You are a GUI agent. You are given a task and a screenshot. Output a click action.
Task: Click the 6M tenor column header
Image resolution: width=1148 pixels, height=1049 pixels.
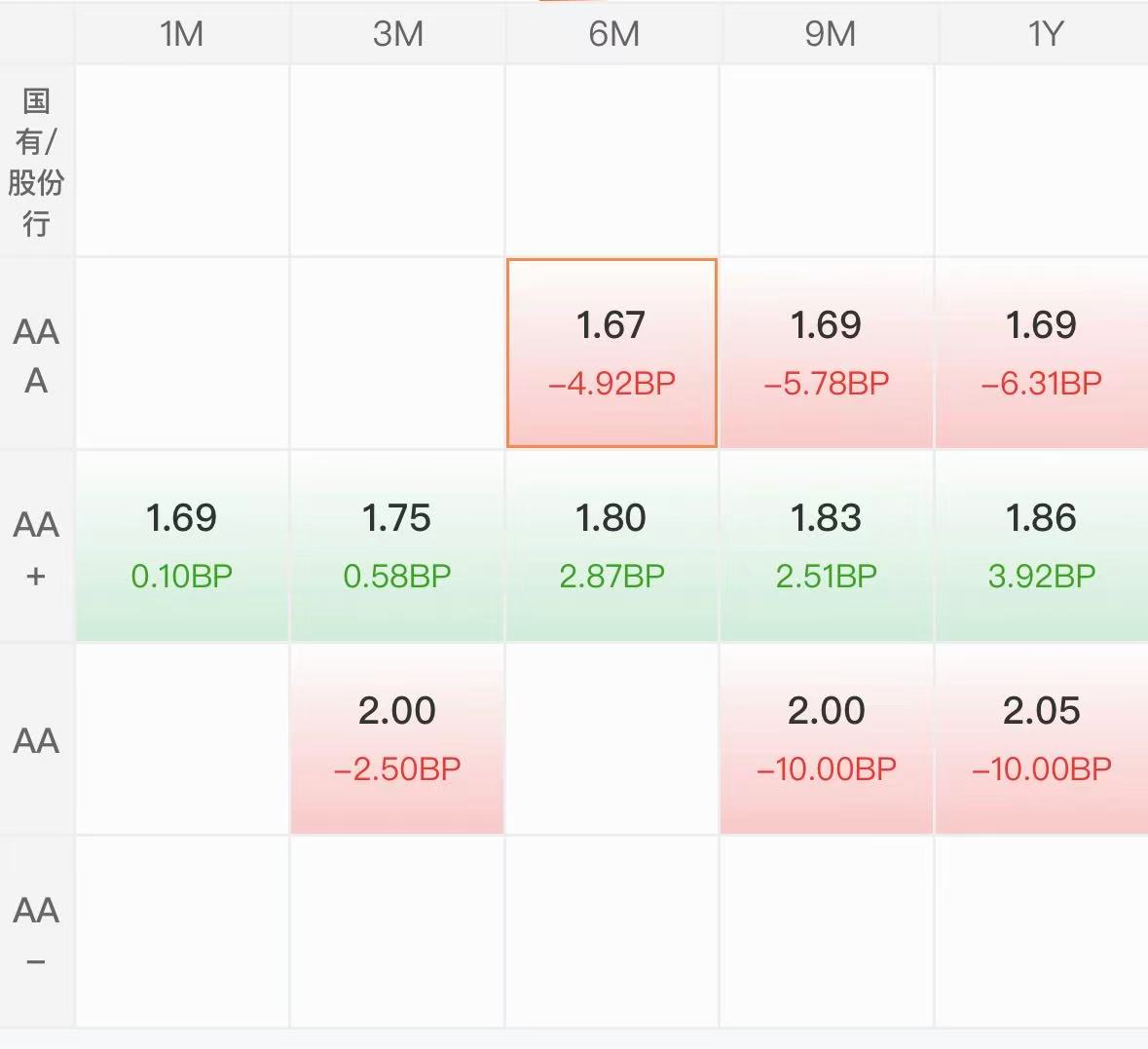(x=613, y=35)
